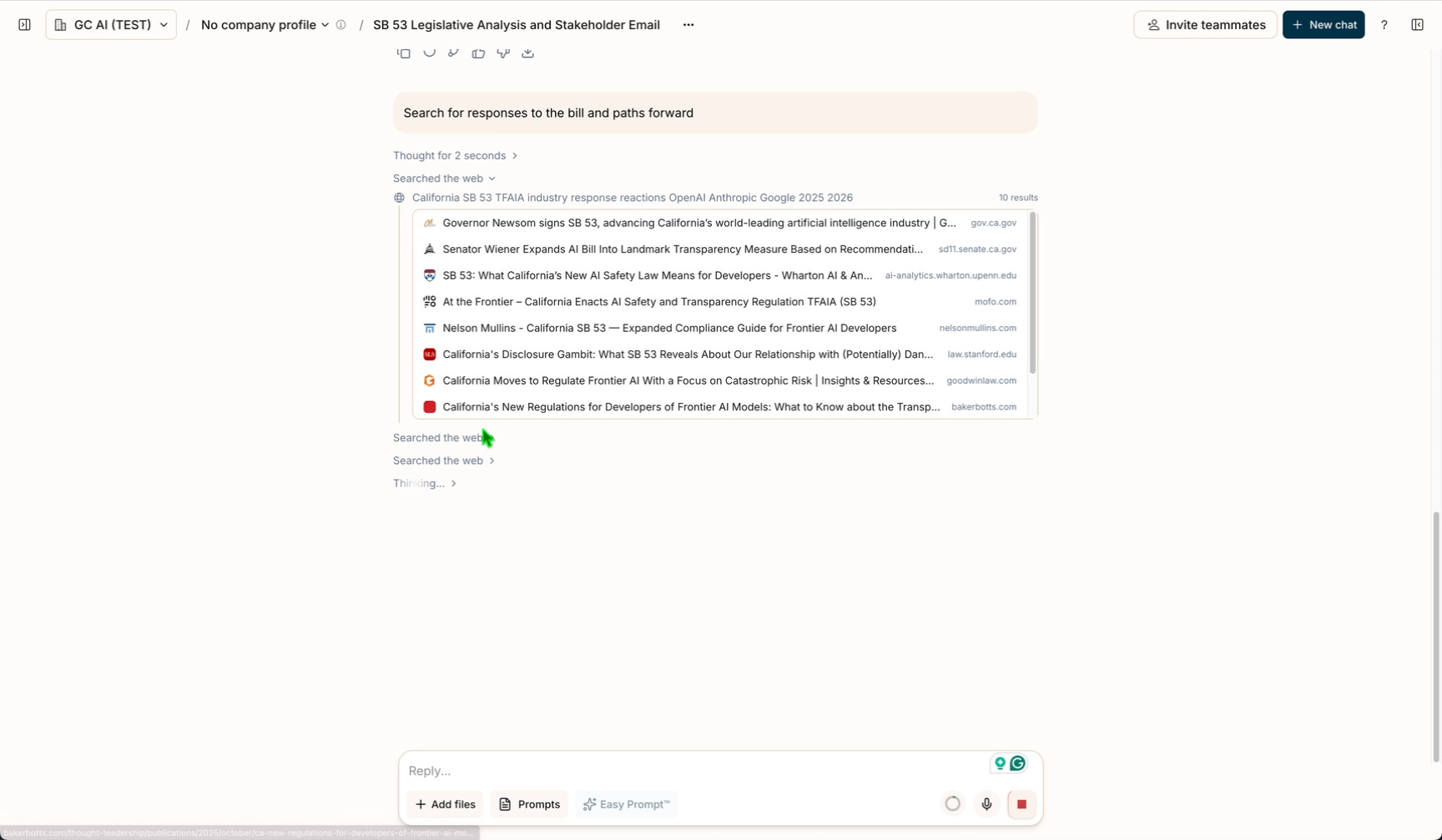Open the Governor Newsom signs SB 53 result
1442x840 pixels.
698,224
